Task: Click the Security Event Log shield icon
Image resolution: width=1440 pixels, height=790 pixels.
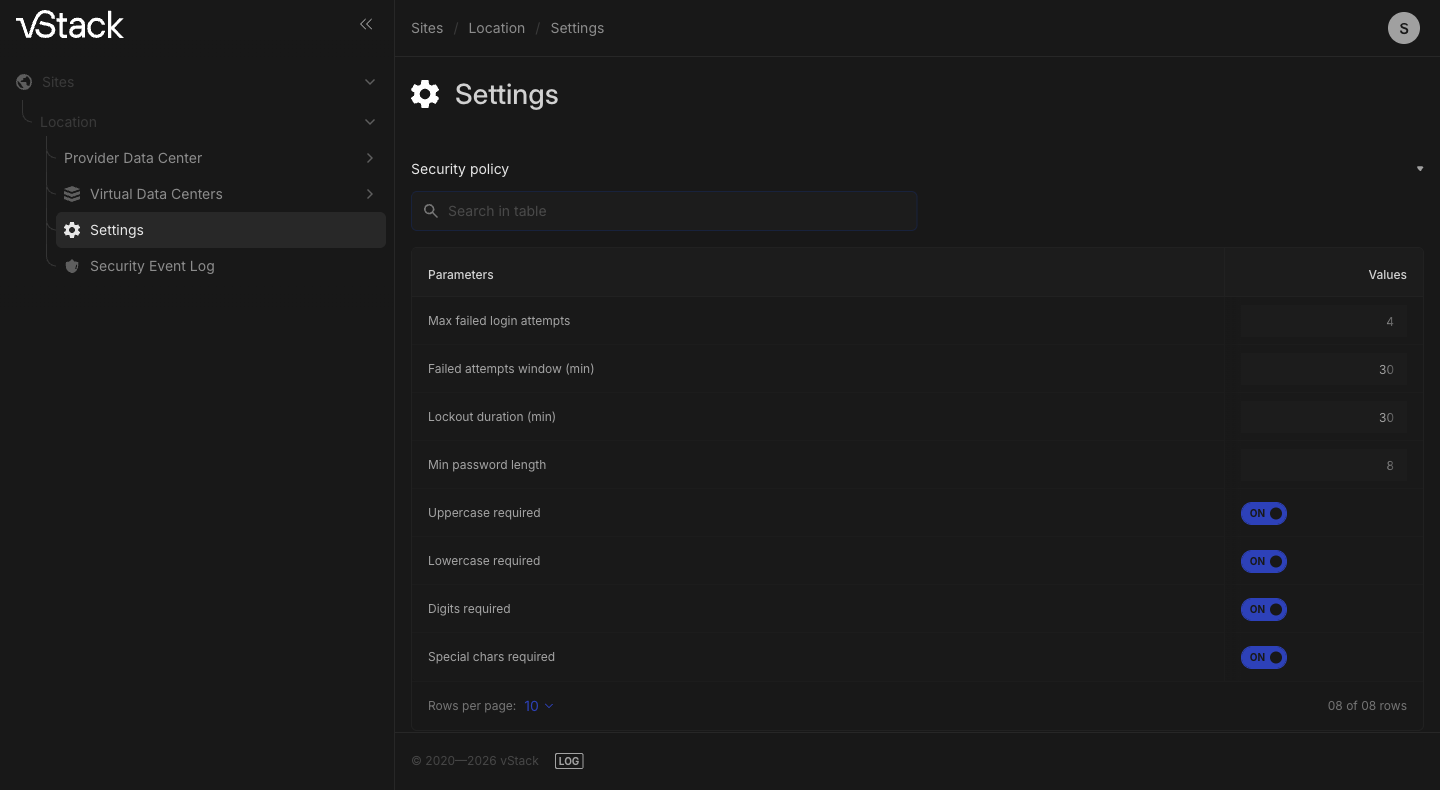Action: [72, 266]
